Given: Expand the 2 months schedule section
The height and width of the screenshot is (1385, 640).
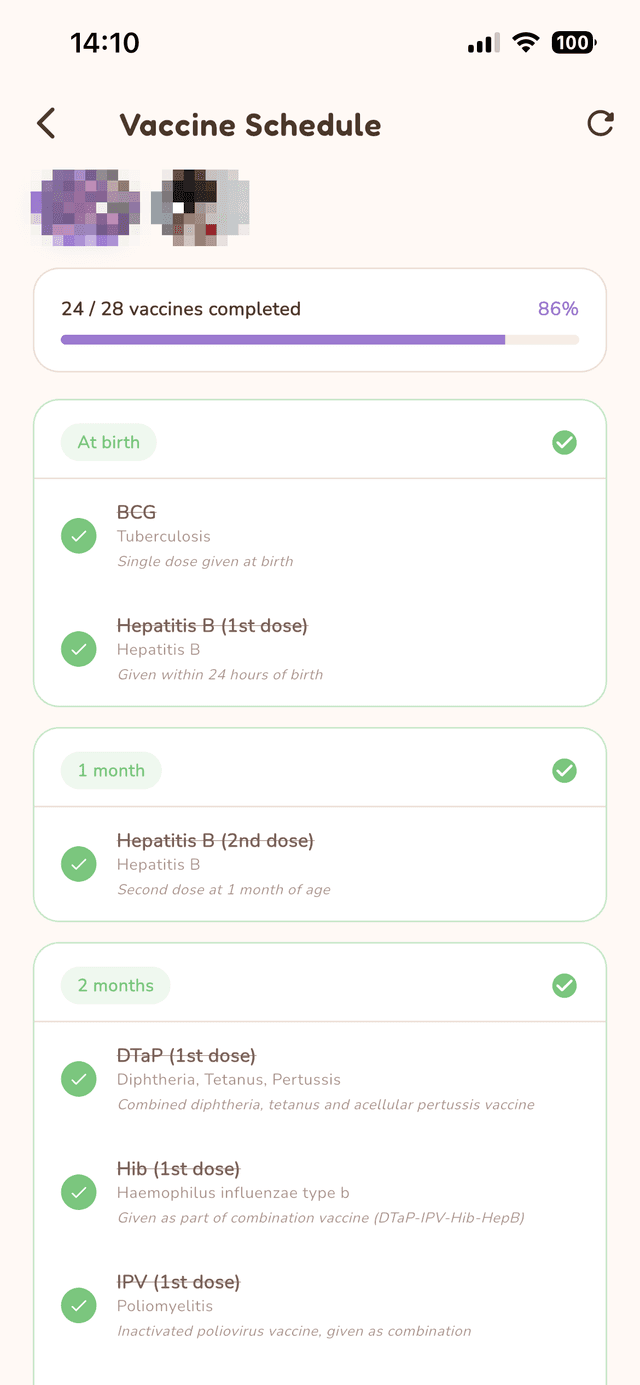Looking at the screenshot, I should coord(320,984).
